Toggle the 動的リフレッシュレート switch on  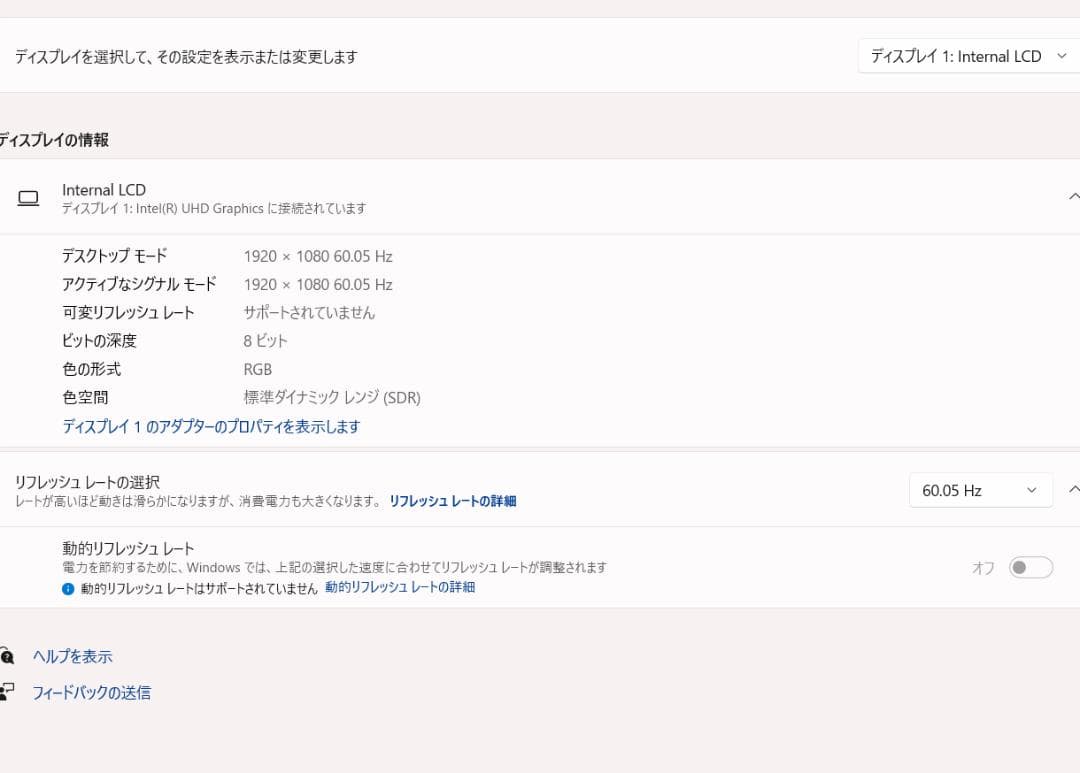click(1030, 567)
